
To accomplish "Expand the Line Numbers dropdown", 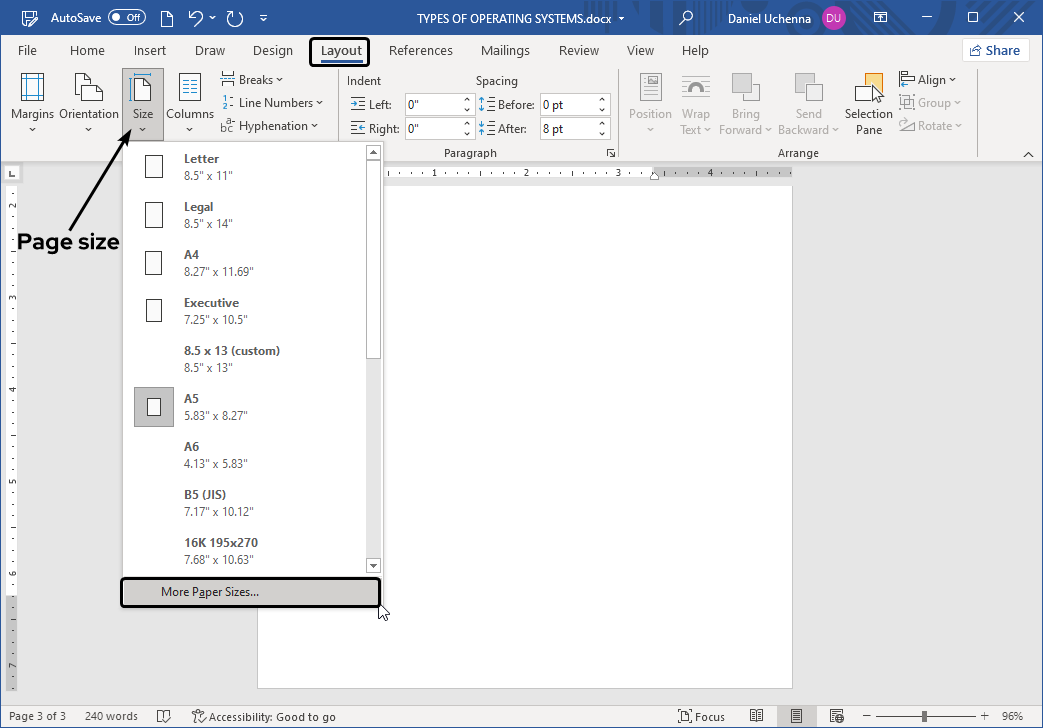I will [x=273, y=102].
